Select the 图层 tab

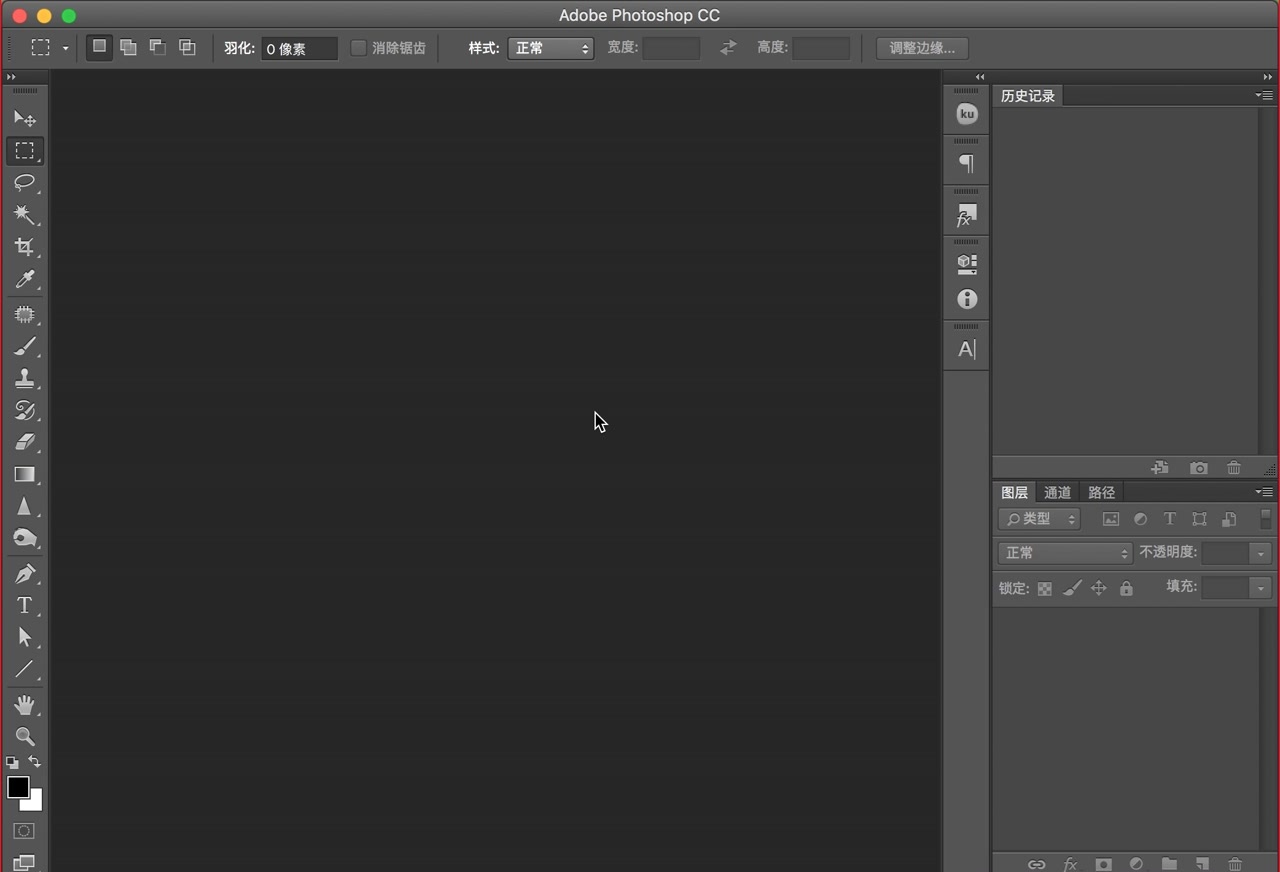point(1014,492)
